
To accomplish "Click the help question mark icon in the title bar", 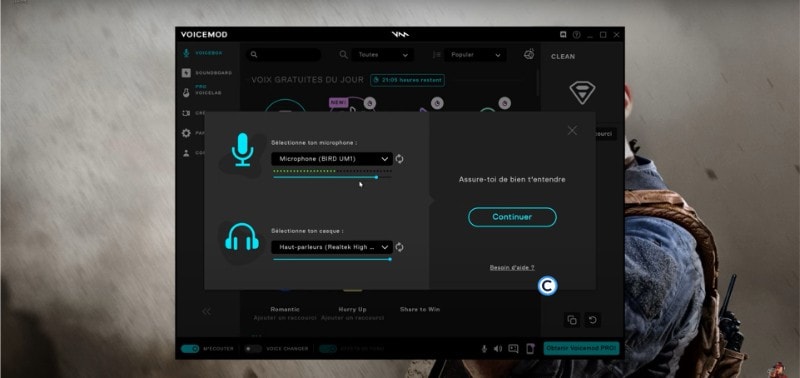I will 577,35.
